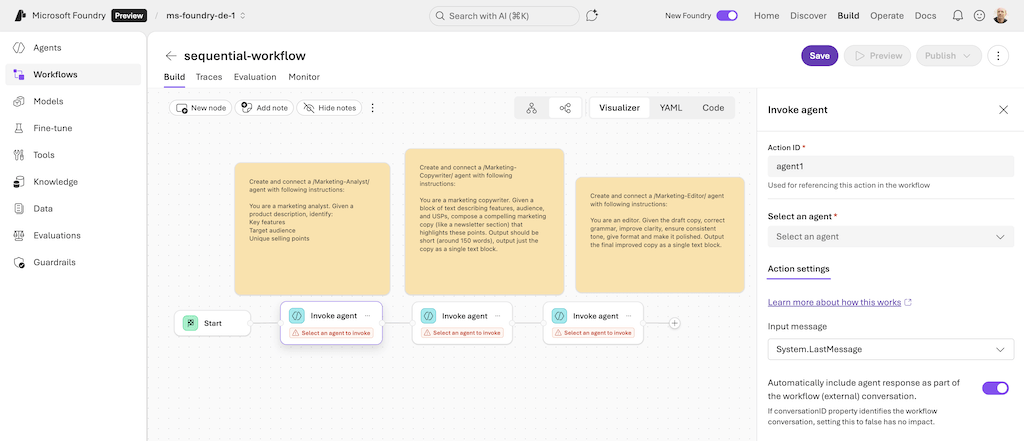The width and height of the screenshot is (1024, 441).
Task: Close the Invoke agent panel
Action: click(x=1003, y=110)
